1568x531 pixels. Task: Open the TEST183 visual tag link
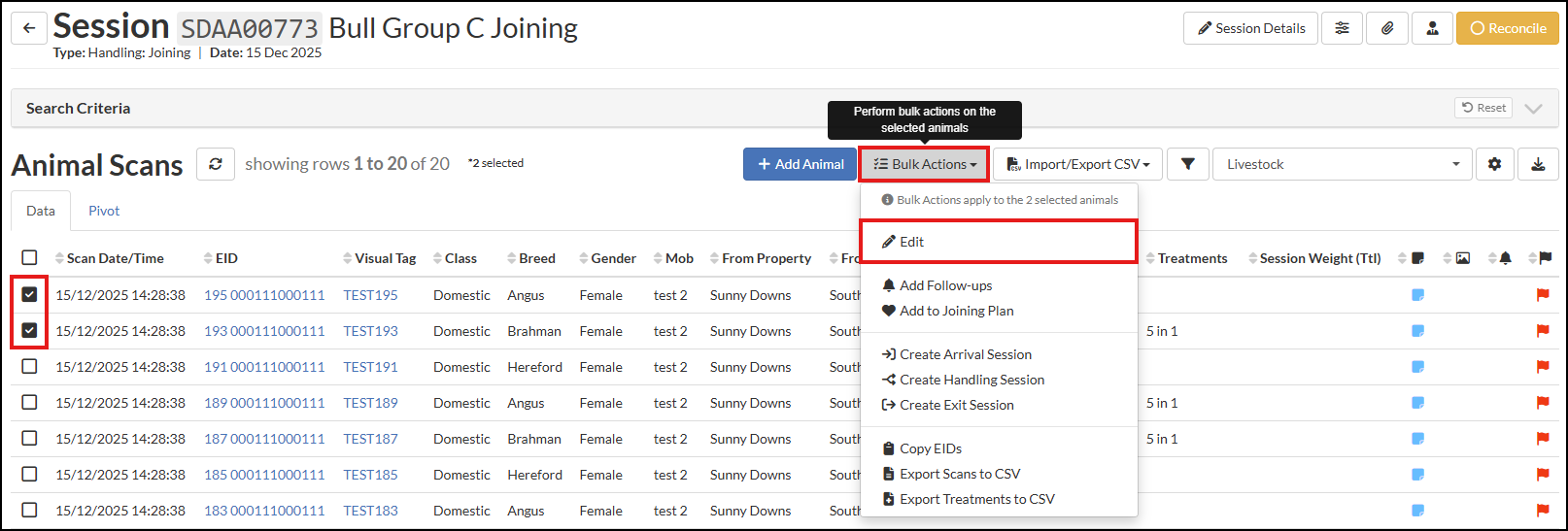click(x=370, y=511)
